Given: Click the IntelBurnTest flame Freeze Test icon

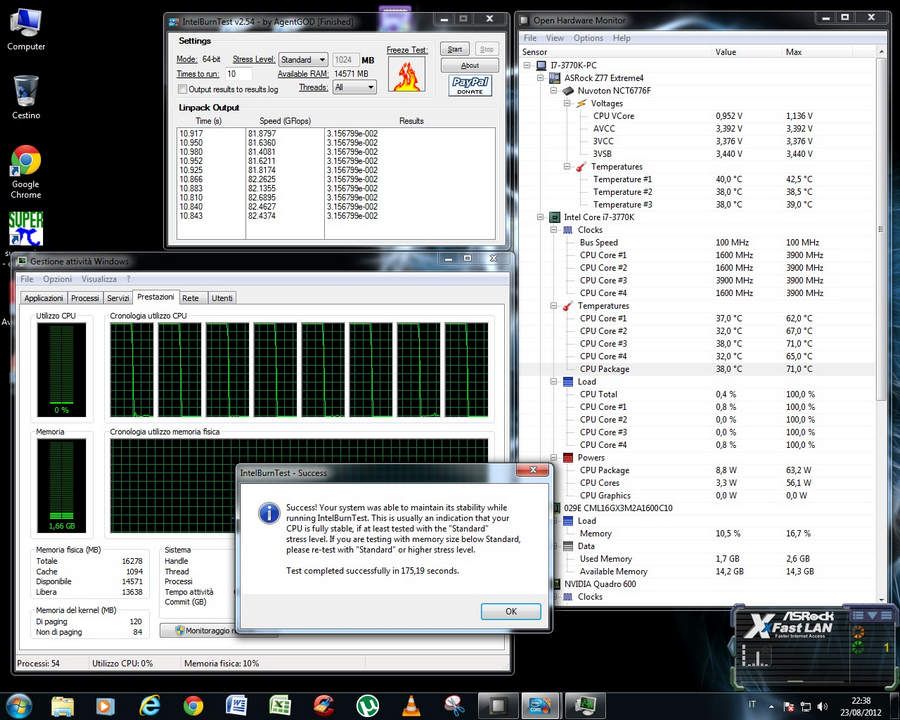Looking at the screenshot, I should pyautogui.click(x=407, y=75).
